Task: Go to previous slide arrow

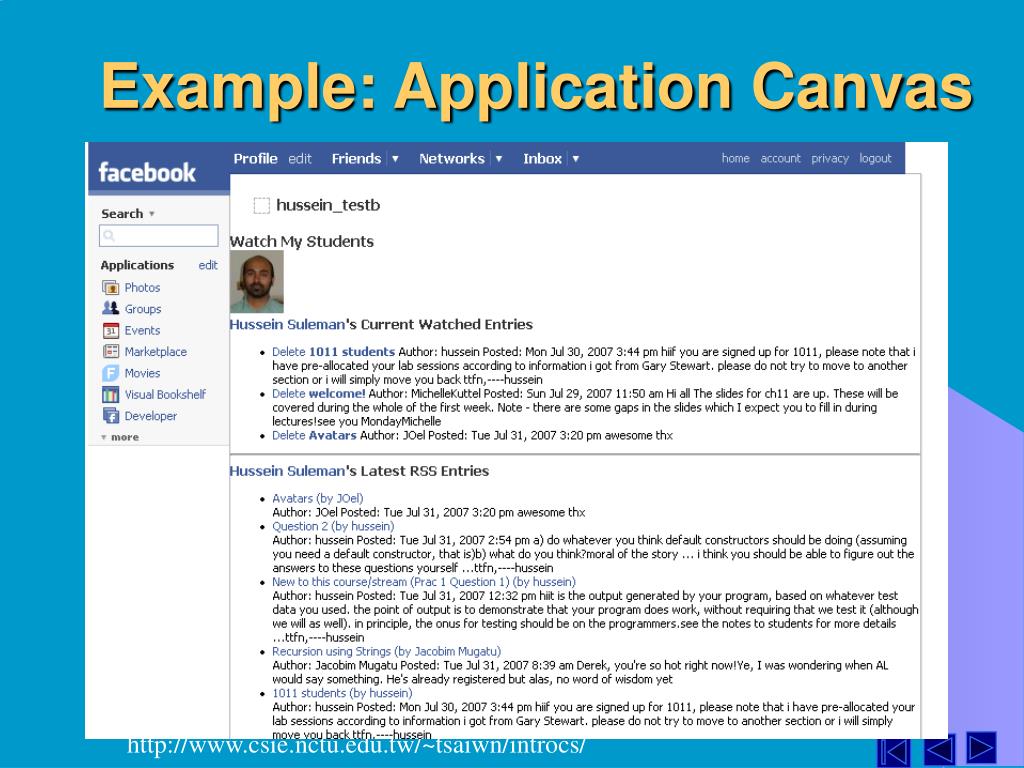Action: [939, 750]
